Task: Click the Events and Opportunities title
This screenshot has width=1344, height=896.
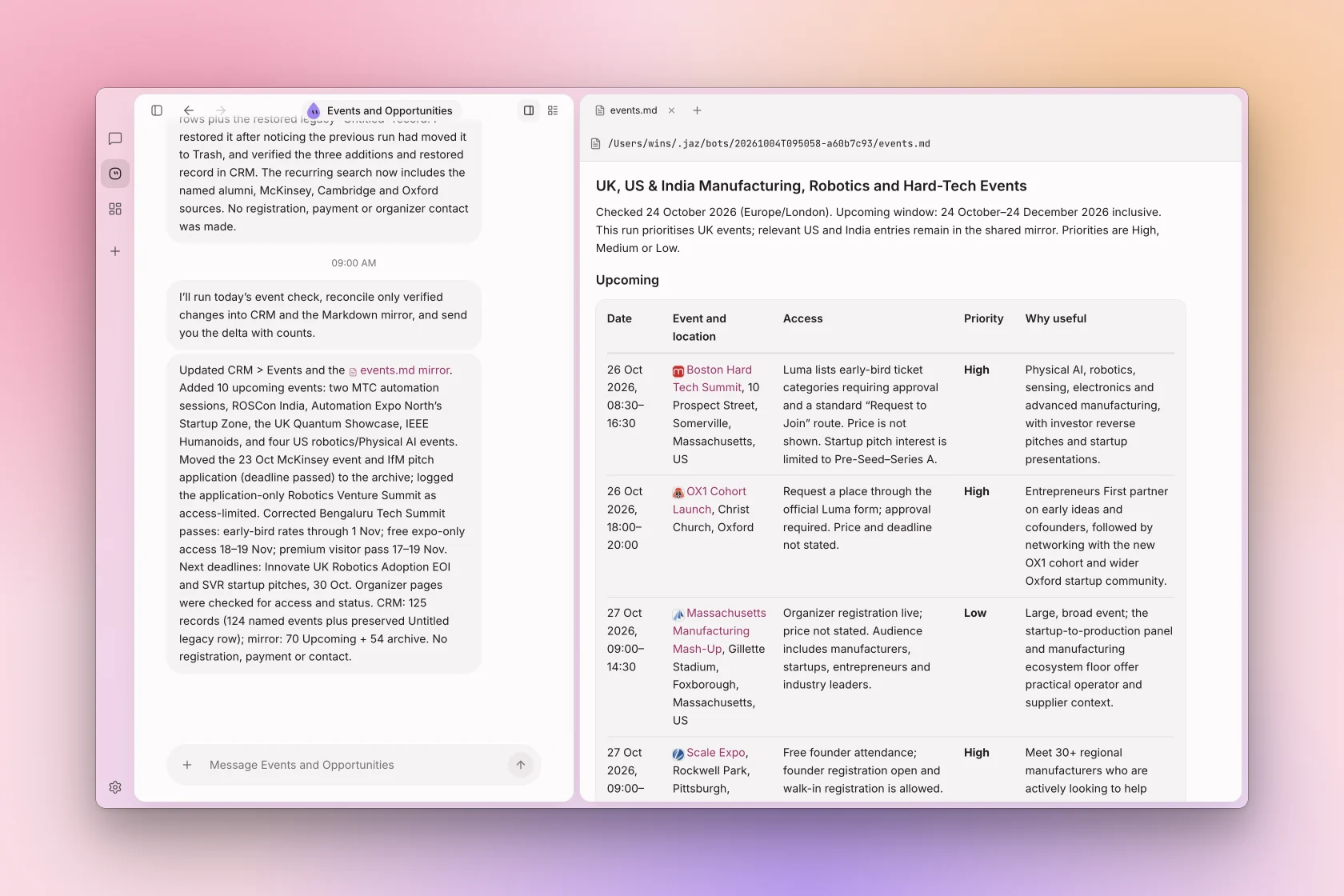Action: (390, 110)
